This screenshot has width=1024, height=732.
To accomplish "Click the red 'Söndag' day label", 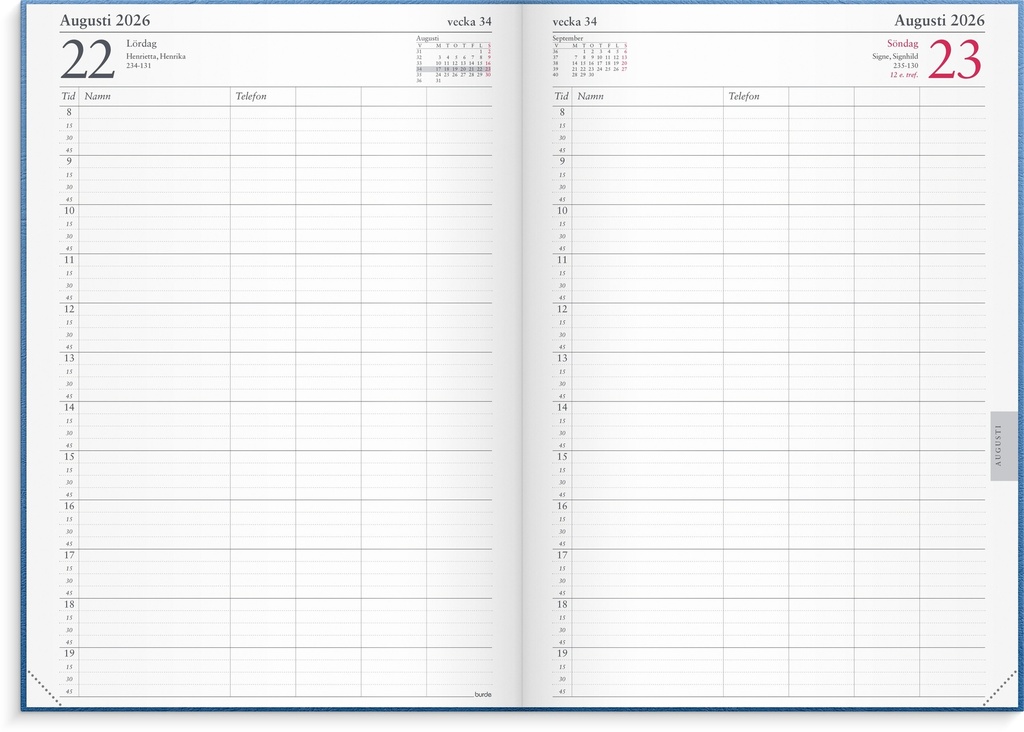I will (x=902, y=44).
